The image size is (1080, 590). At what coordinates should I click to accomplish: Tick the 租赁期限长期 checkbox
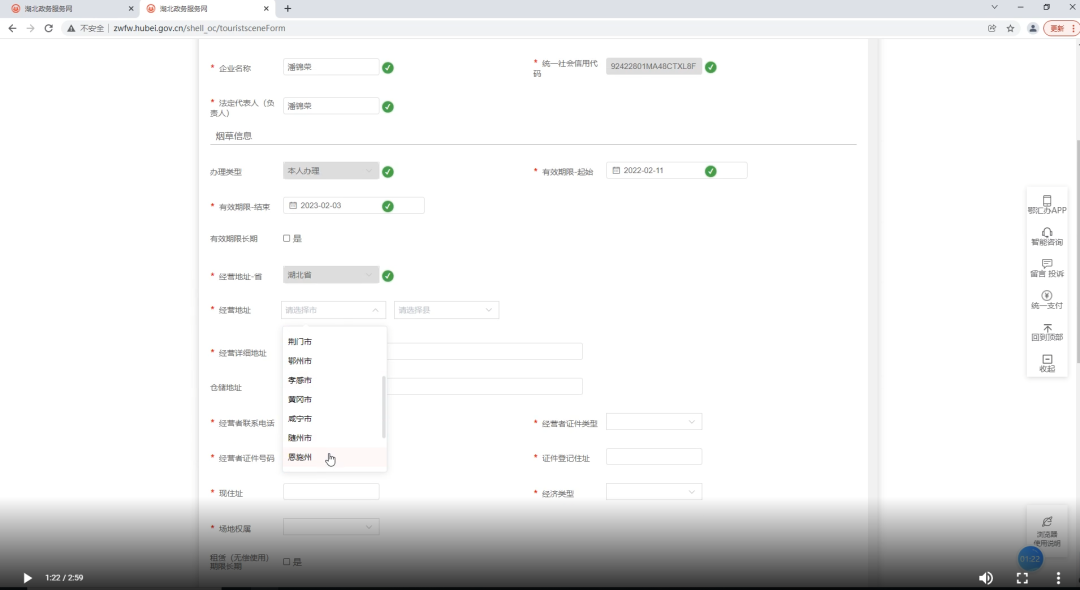(x=287, y=562)
